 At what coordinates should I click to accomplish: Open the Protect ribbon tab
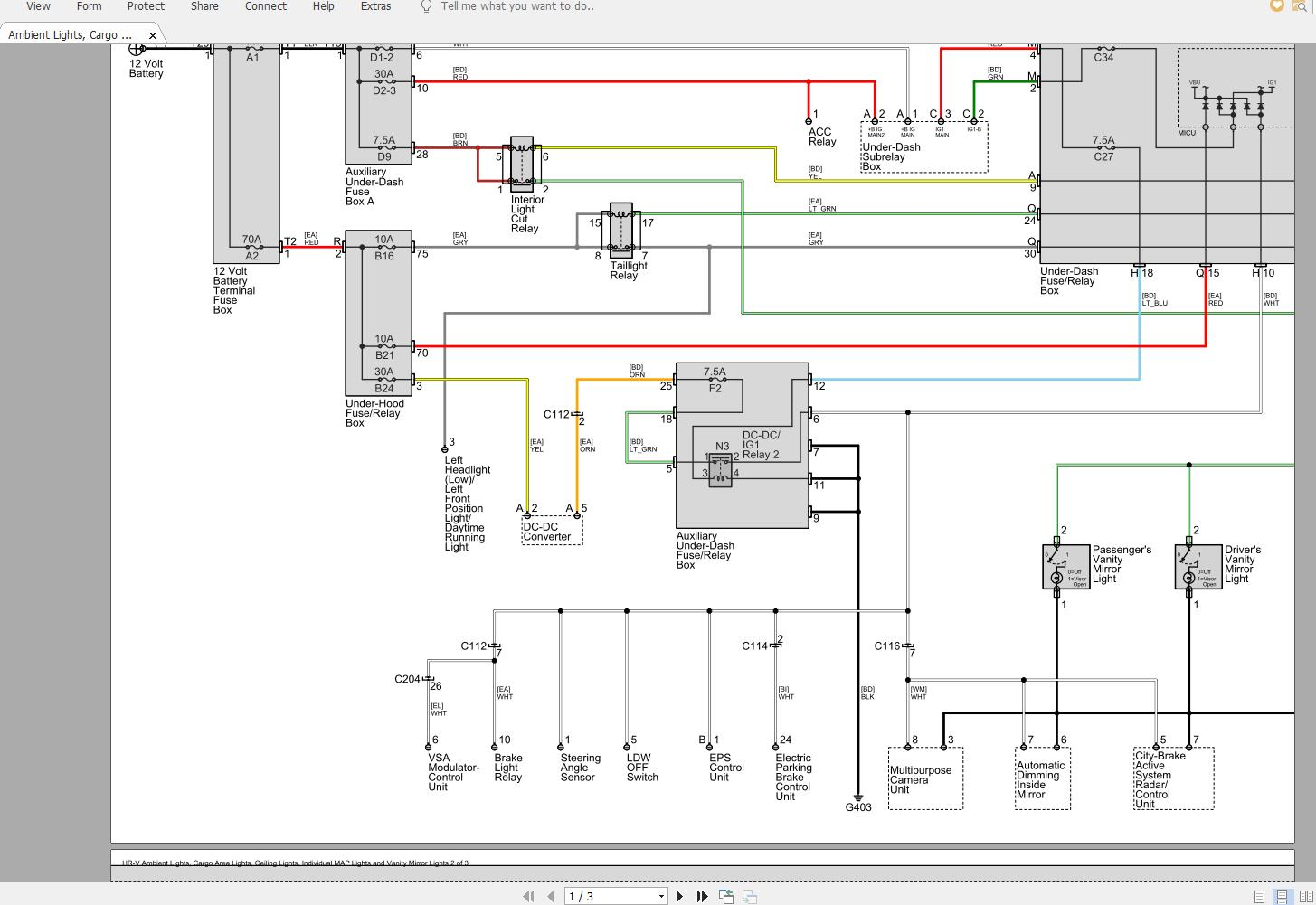pos(146,6)
